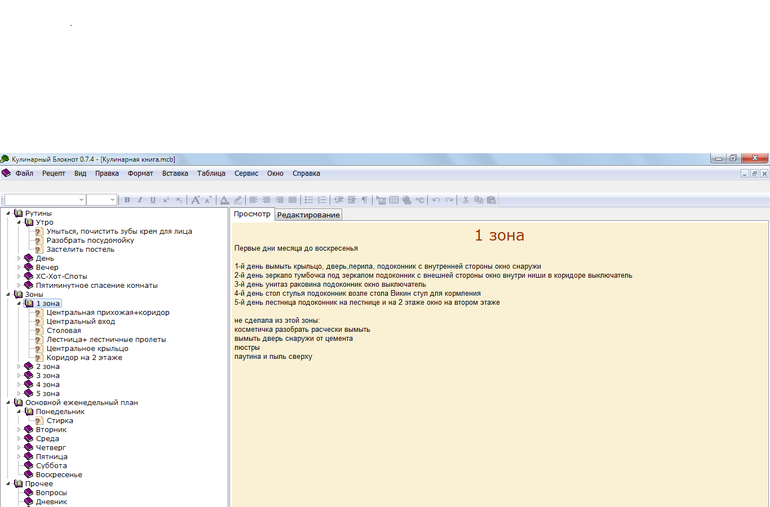Click the undo arrow icon
This screenshot has width=770, height=507.
click(436, 200)
